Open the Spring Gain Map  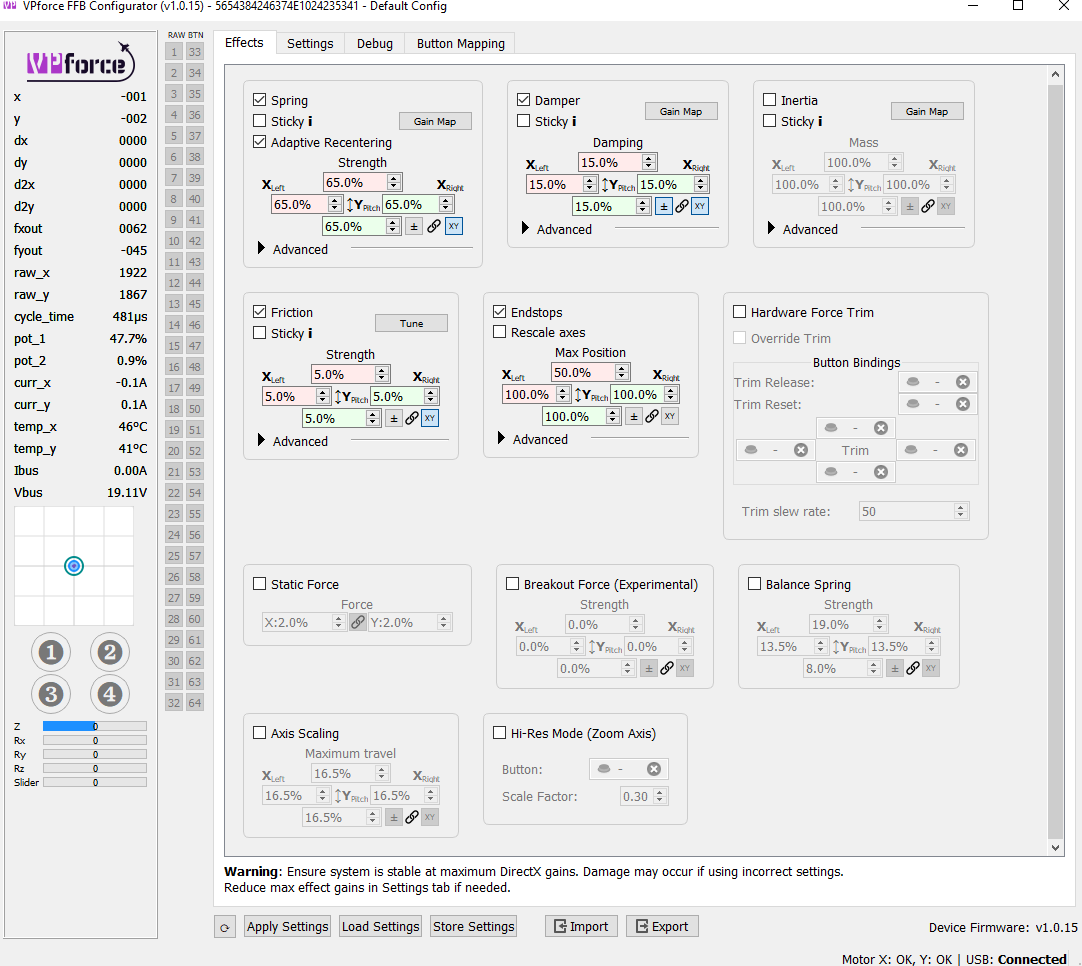pos(435,121)
